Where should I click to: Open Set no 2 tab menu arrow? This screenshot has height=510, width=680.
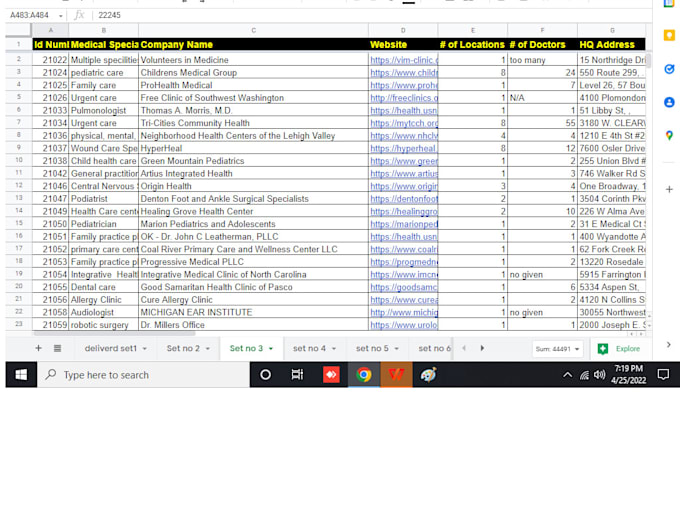pyautogui.click(x=208, y=349)
